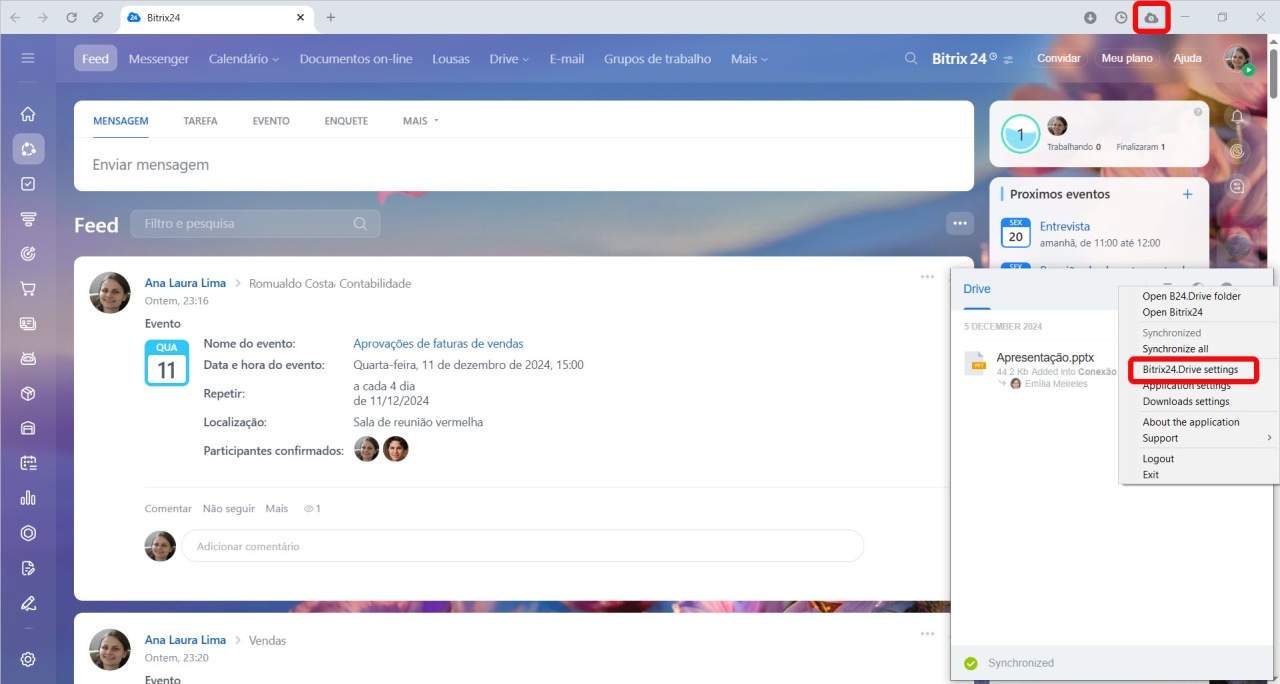Open Documentos on-line nav item
The image size is (1280, 684).
coord(356,59)
